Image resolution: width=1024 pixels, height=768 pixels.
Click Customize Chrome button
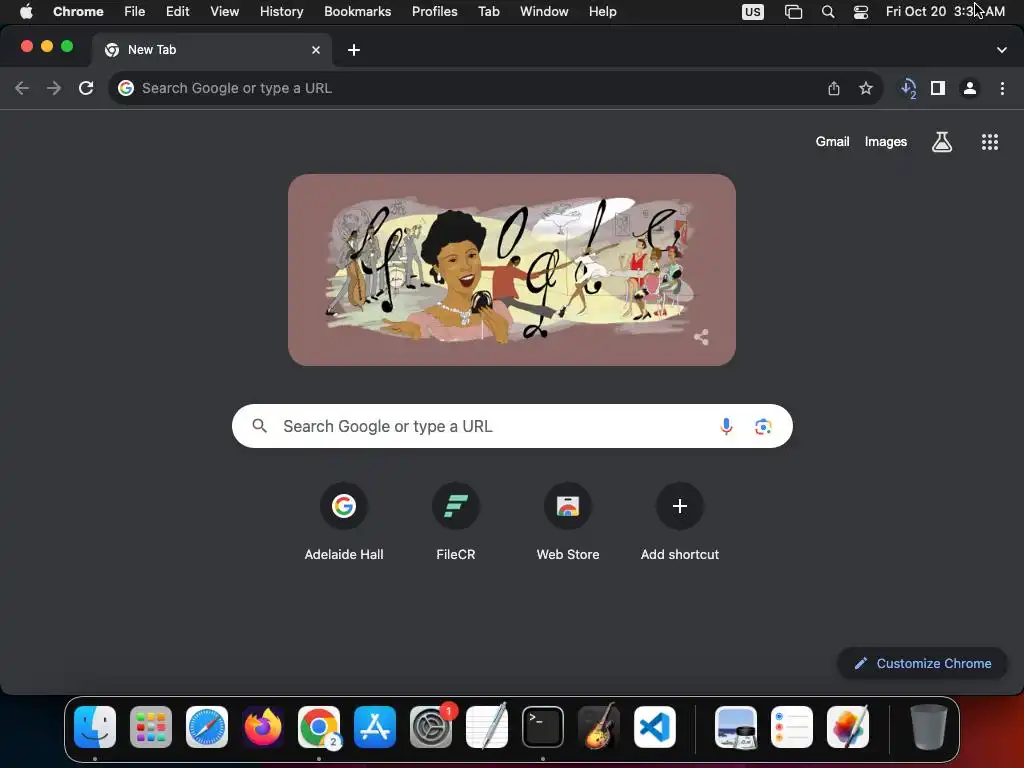pyautogui.click(x=922, y=664)
